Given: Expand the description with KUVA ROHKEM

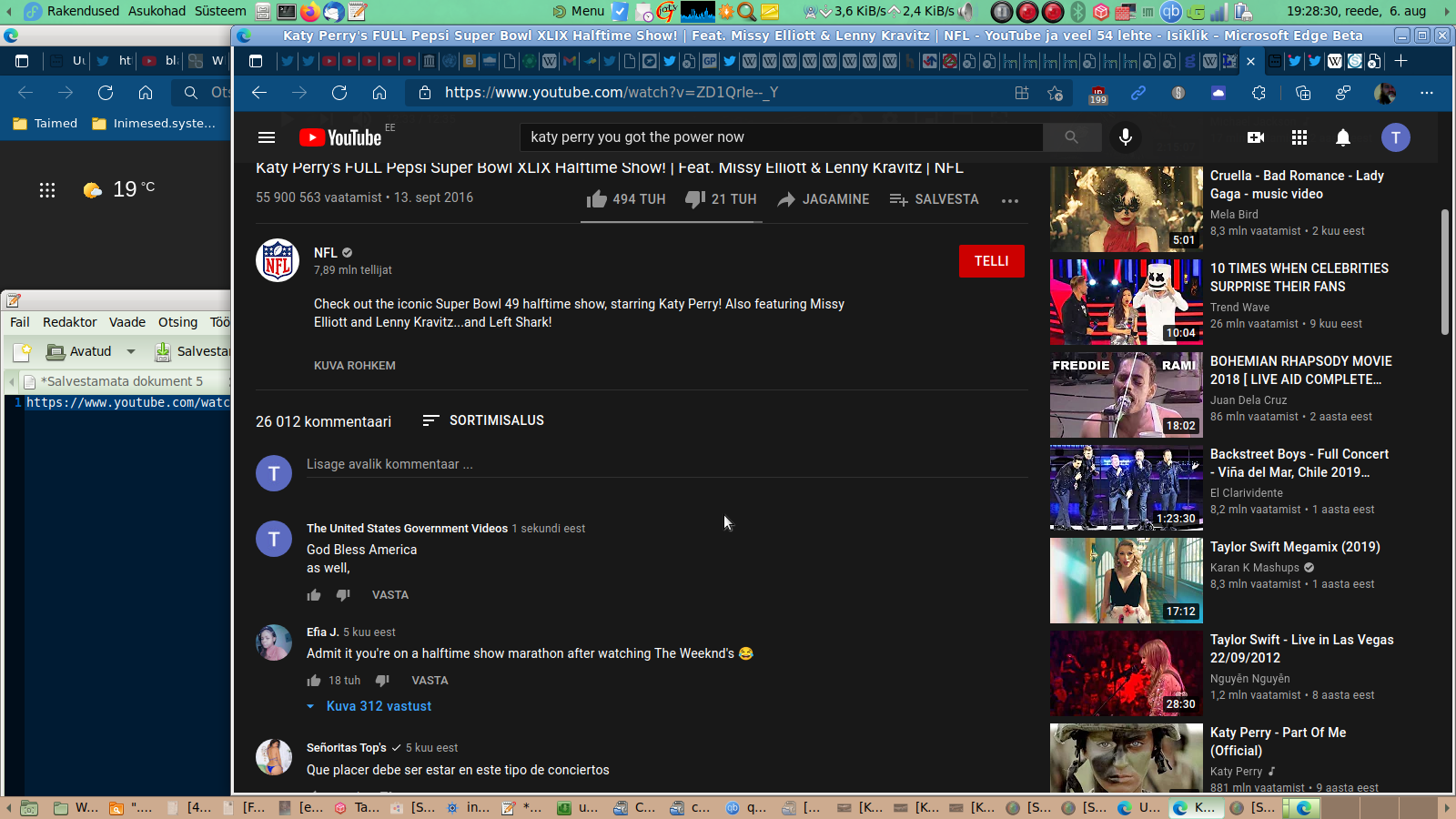Looking at the screenshot, I should click(x=355, y=366).
